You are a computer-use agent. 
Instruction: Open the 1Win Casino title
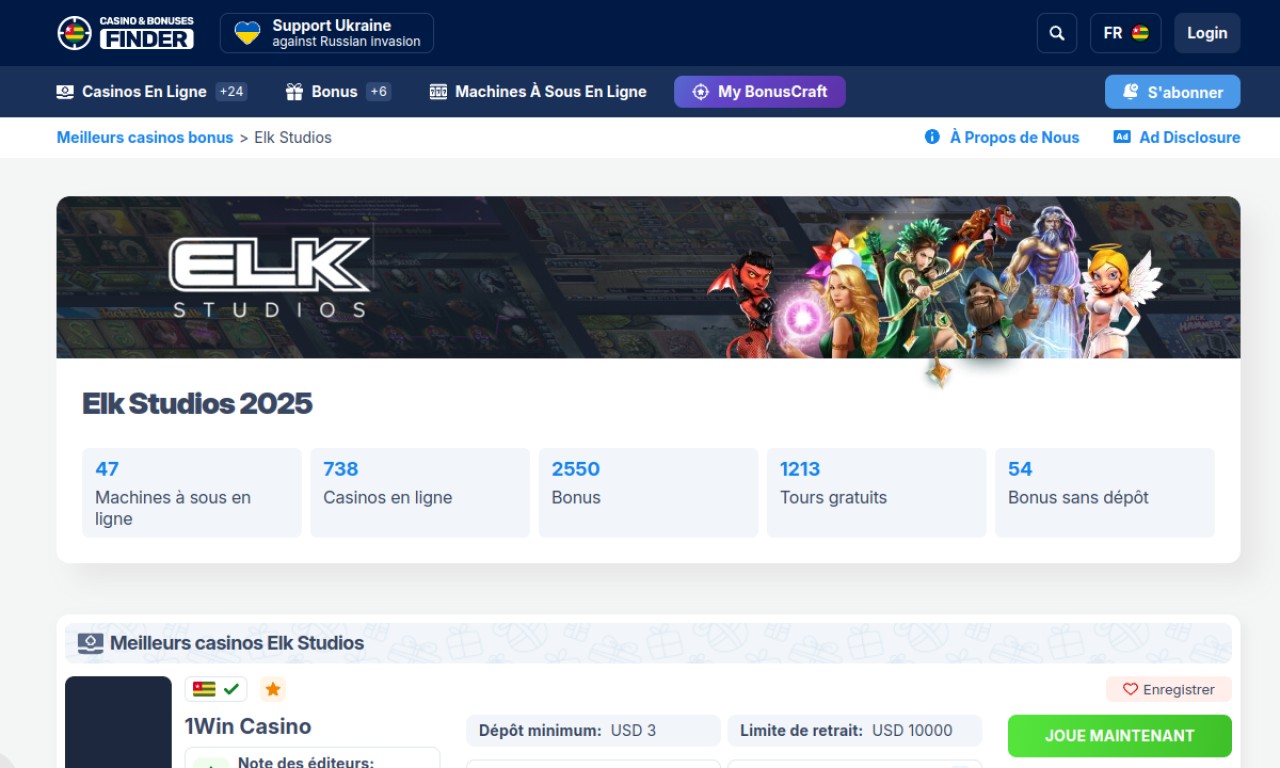tap(248, 726)
